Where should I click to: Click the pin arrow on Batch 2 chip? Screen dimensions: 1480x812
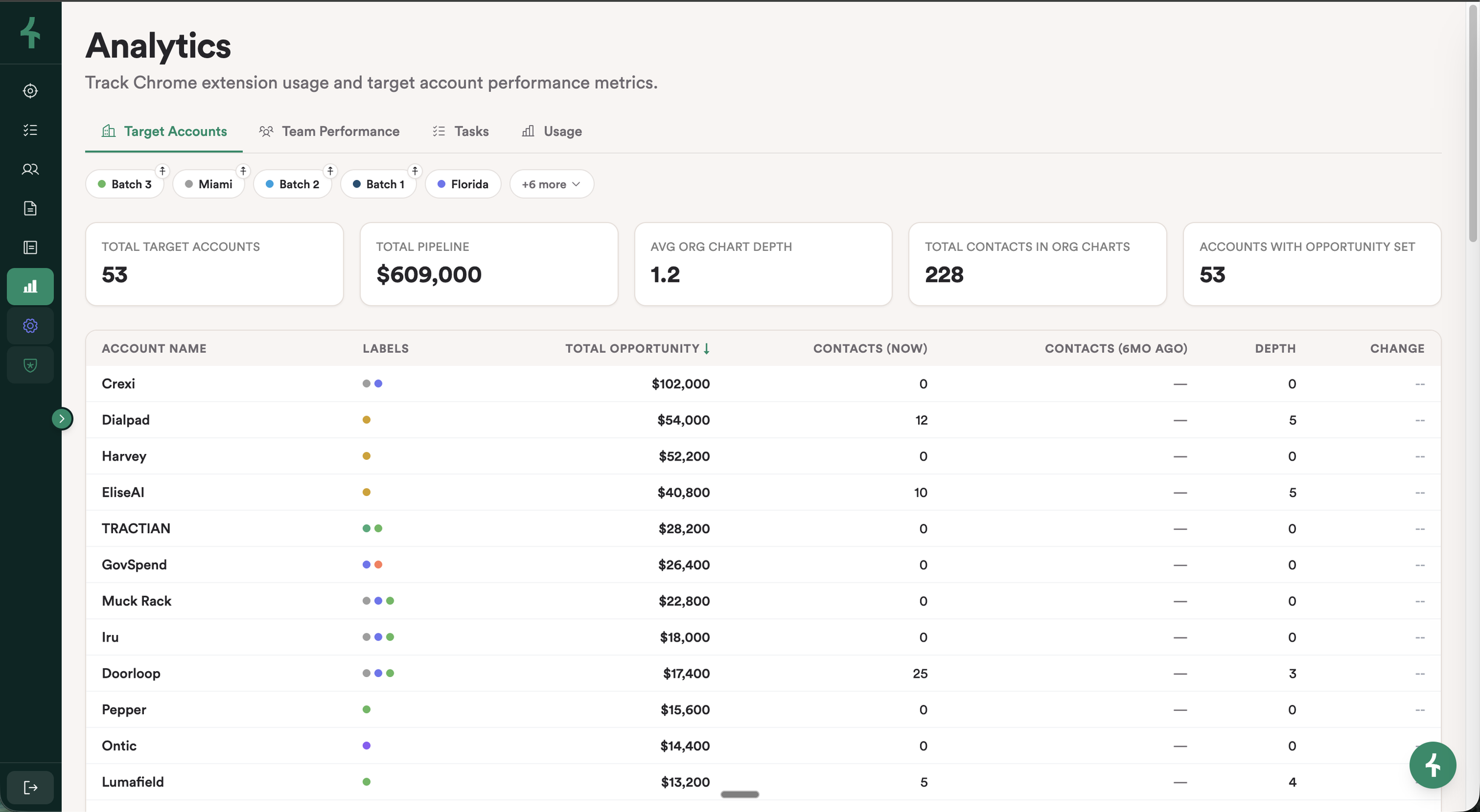(x=330, y=171)
